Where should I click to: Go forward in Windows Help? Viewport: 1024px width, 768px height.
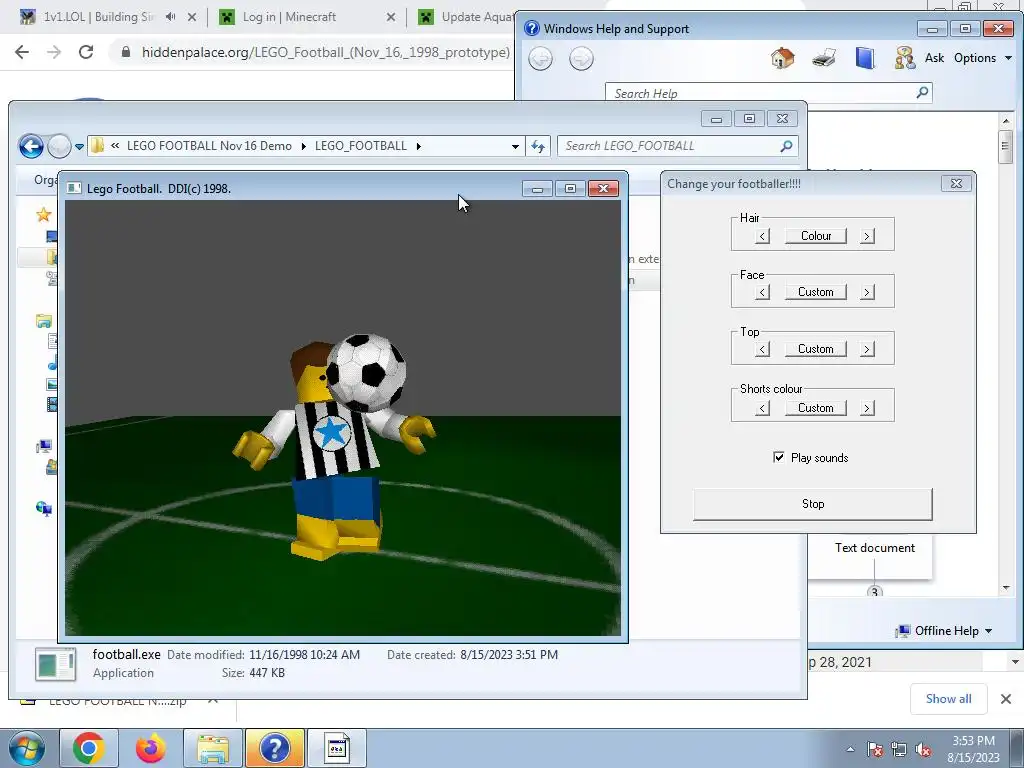(x=581, y=59)
